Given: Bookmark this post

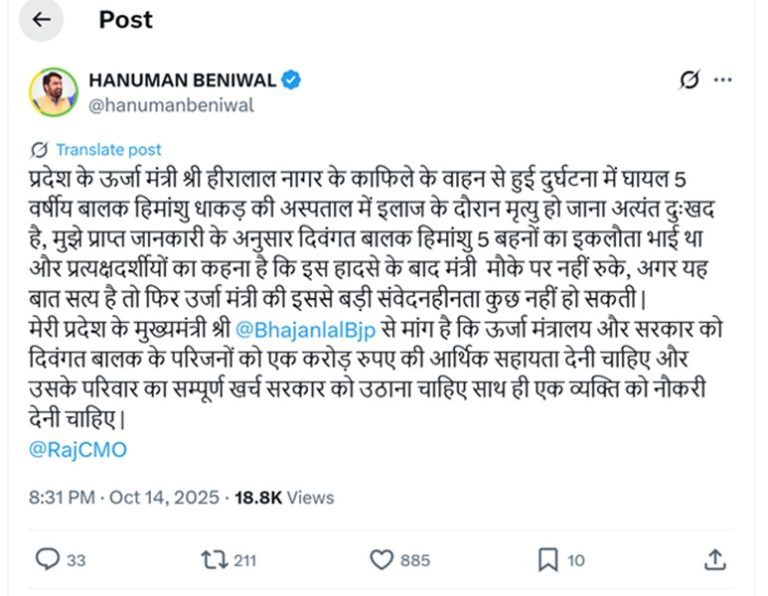Looking at the screenshot, I should (547, 559).
